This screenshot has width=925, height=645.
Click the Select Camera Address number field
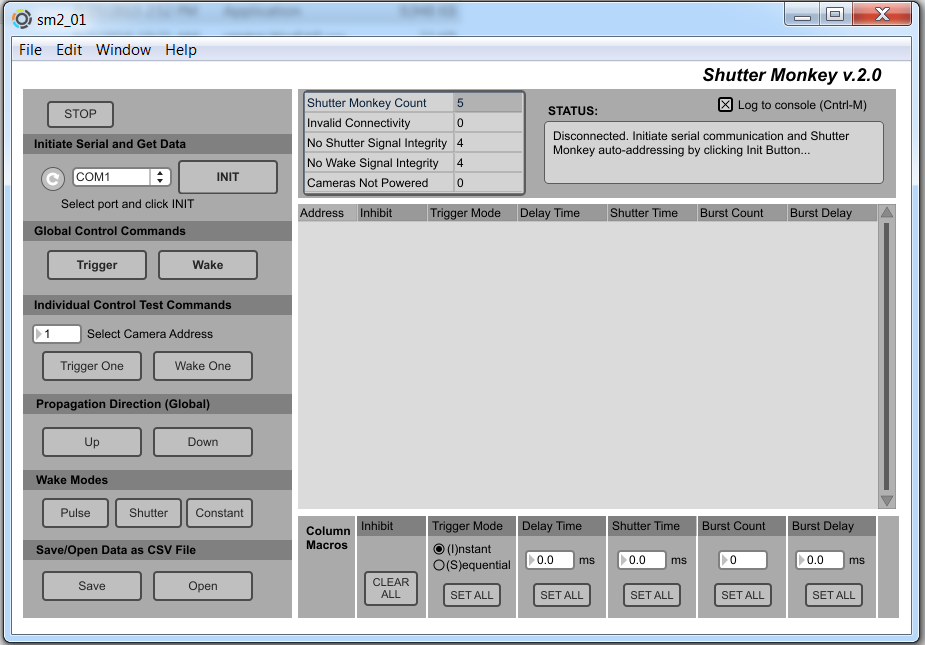[x=57, y=334]
